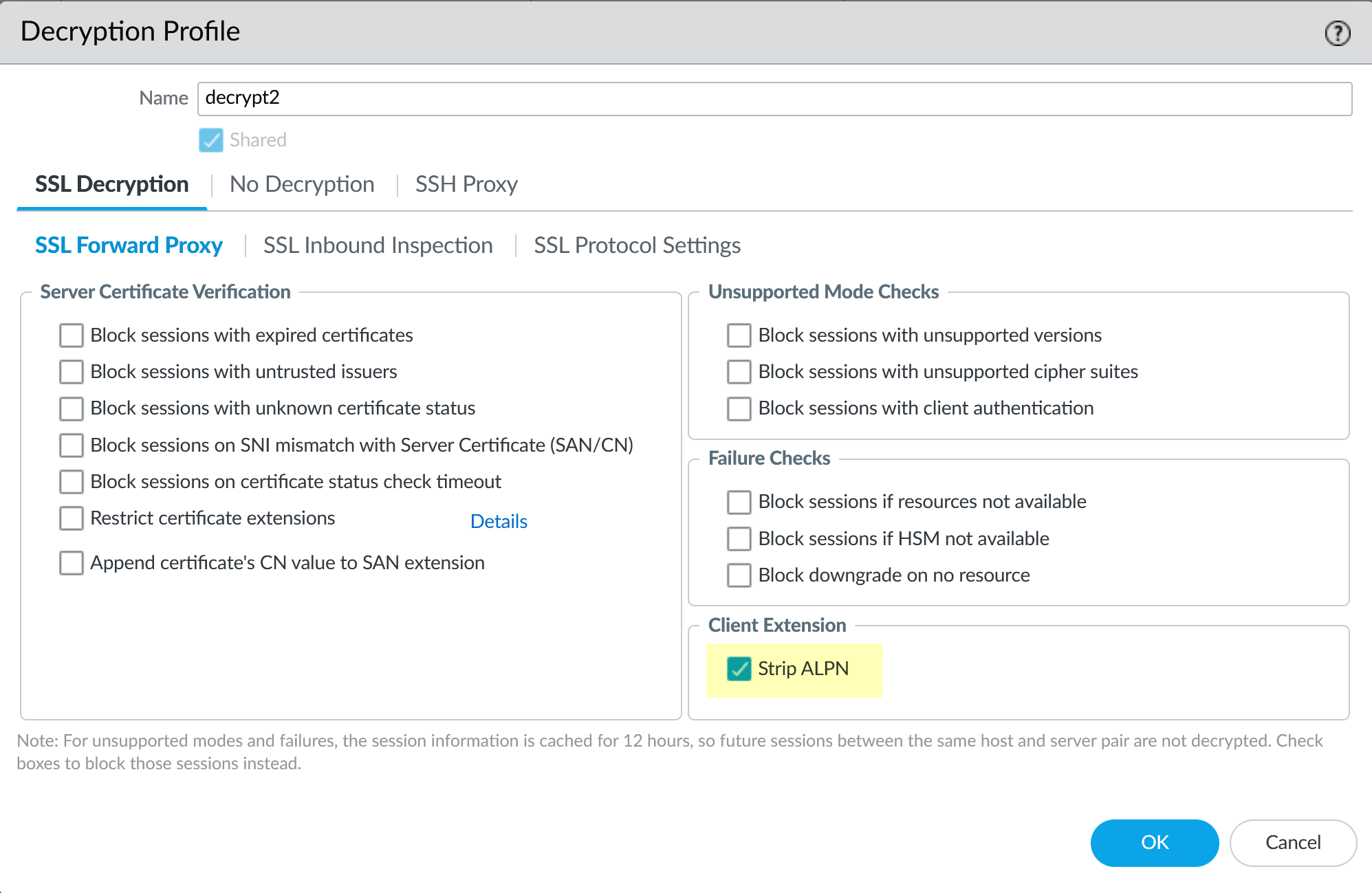This screenshot has width=1372, height=893.
Task: Enable Block sessions with expired certificates
Action: point(72,335)
